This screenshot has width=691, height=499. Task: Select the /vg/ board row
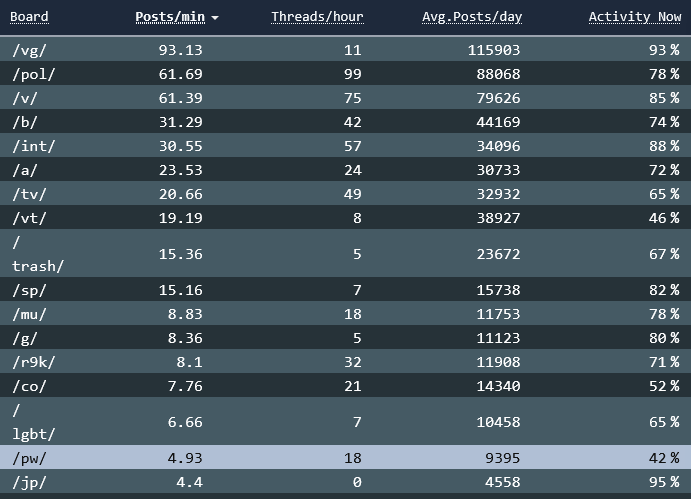(x=346, y=49)
